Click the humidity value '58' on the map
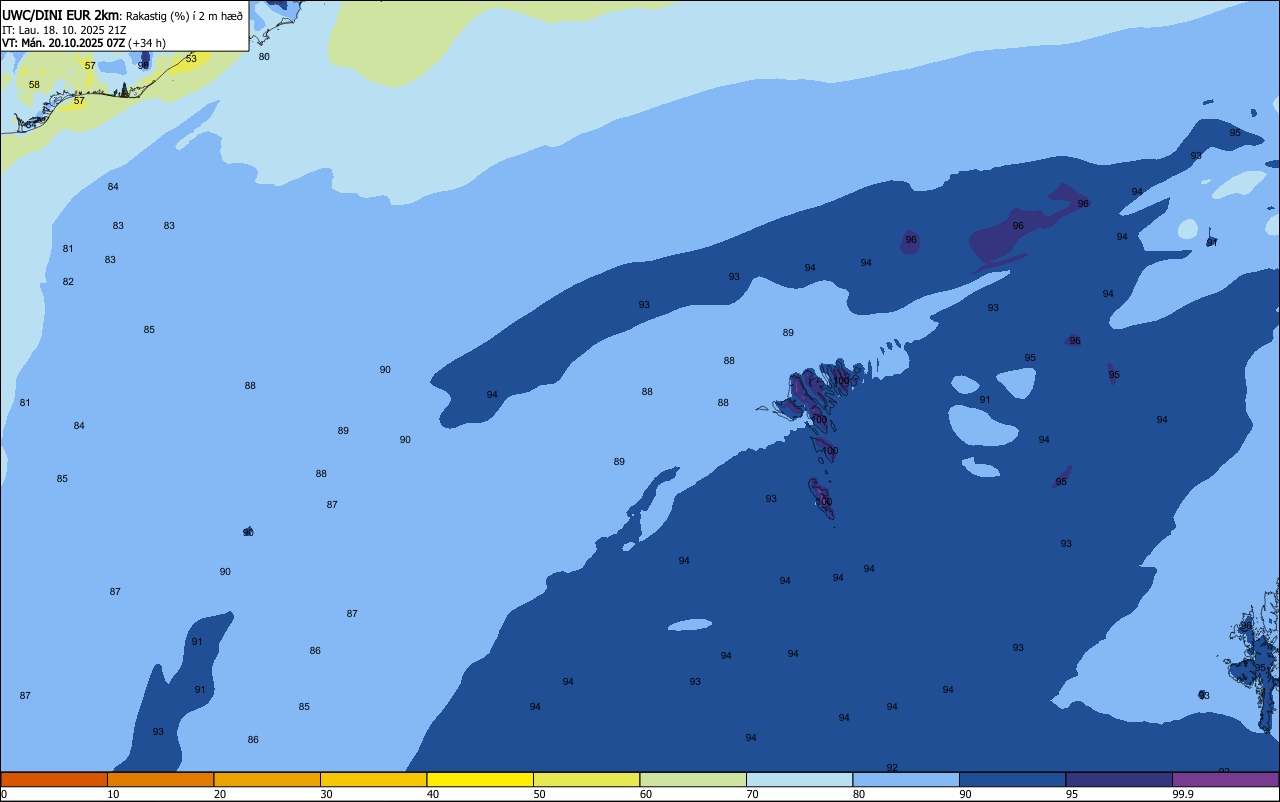Screen dimensions: 1280x802 coord(34,85)
